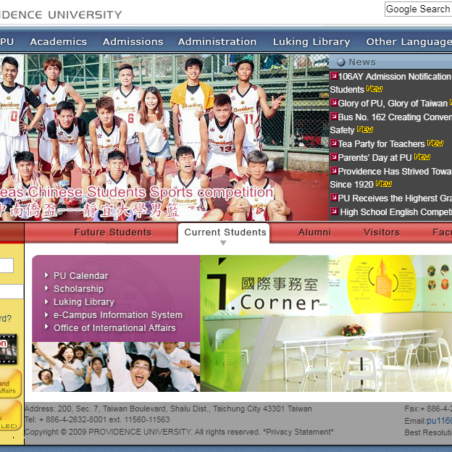Click the i.Corner international office banner
The height and width of the screenshot is (452, 452).
(x=326, y=323)
